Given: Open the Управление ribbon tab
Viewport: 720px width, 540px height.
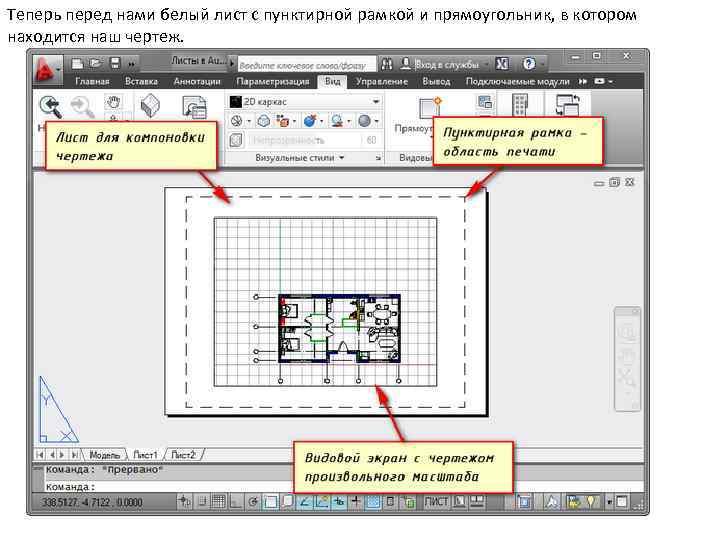Looking at the screenshot, I should pyautogui.click(x=382, y=81).
